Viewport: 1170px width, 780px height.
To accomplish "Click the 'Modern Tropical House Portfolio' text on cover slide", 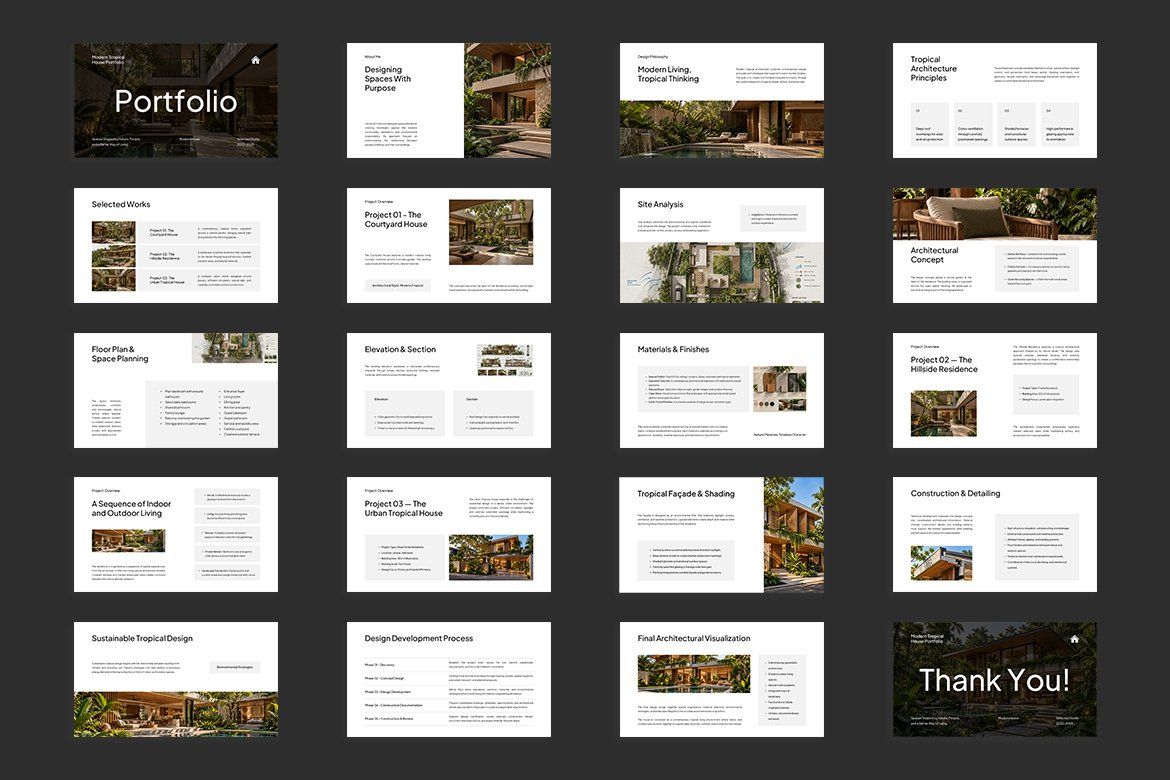I will pos(109,60).
